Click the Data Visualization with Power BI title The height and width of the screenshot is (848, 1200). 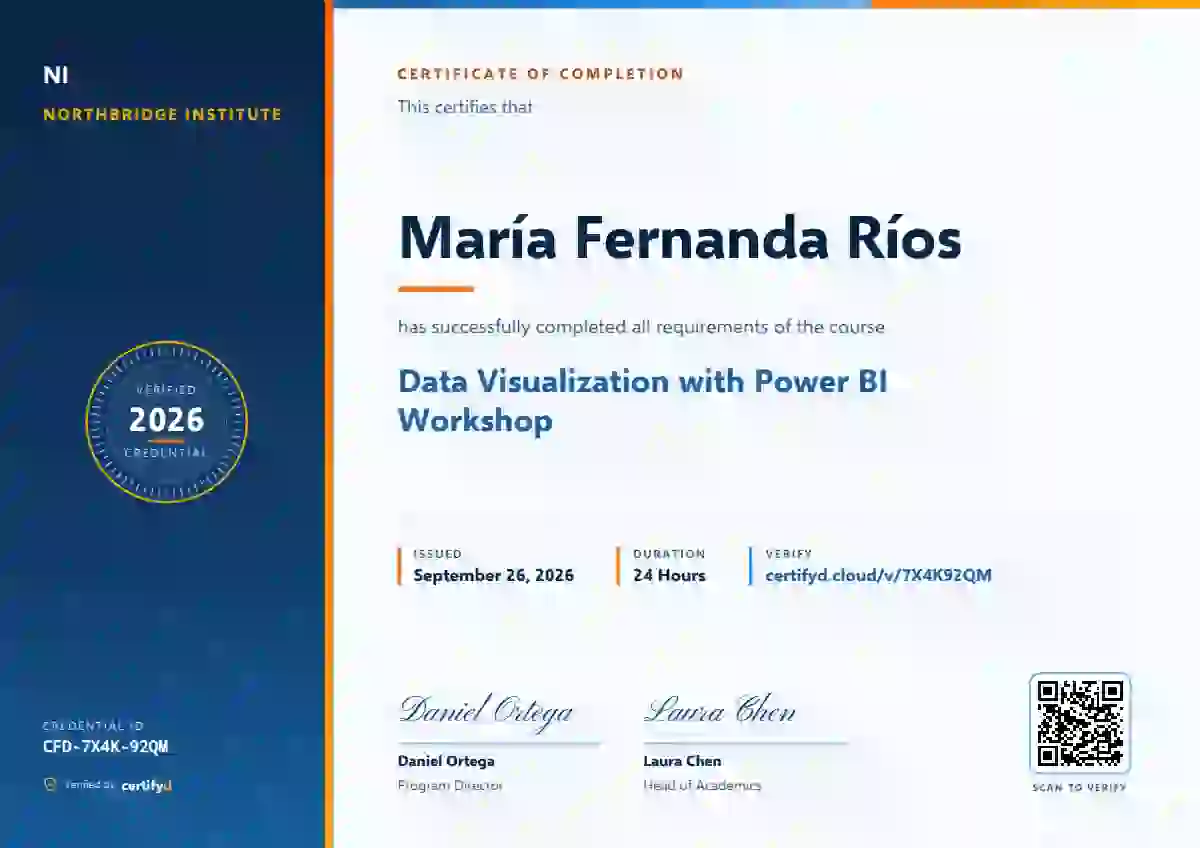click(x=643, y=400)
